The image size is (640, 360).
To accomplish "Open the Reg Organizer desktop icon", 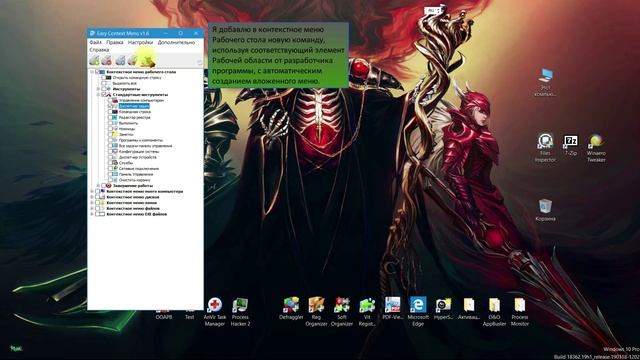I will click(316, 312).
